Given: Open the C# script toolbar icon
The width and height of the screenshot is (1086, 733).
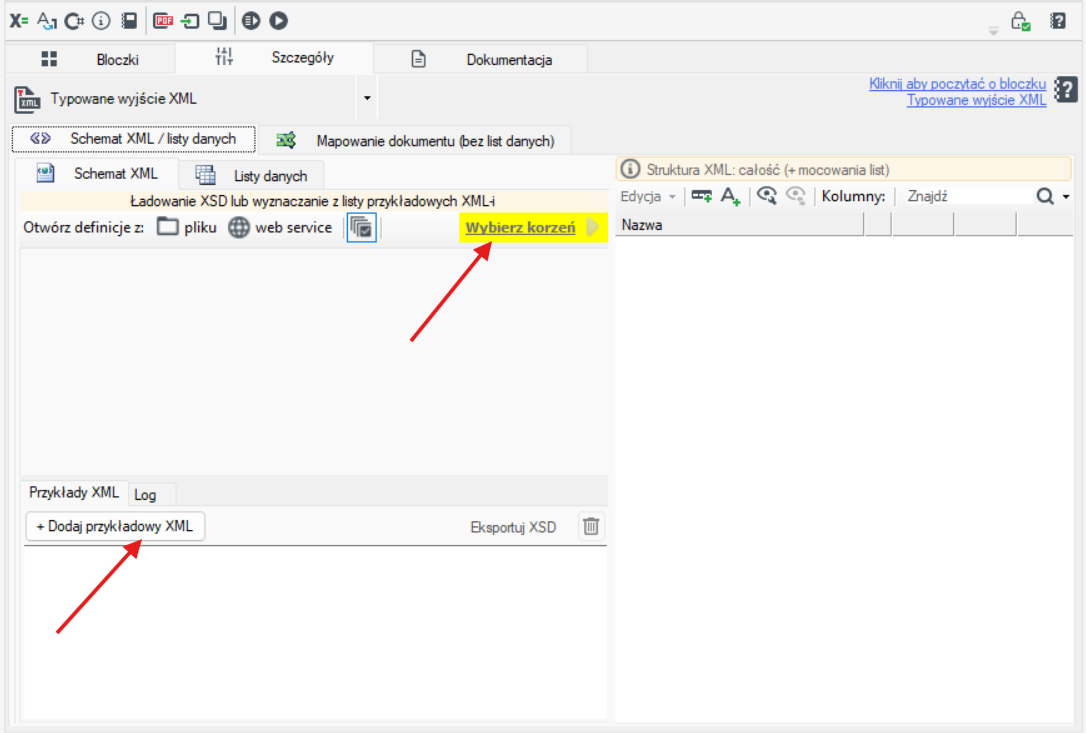Looking at the screenshot, I should point(74,21).
